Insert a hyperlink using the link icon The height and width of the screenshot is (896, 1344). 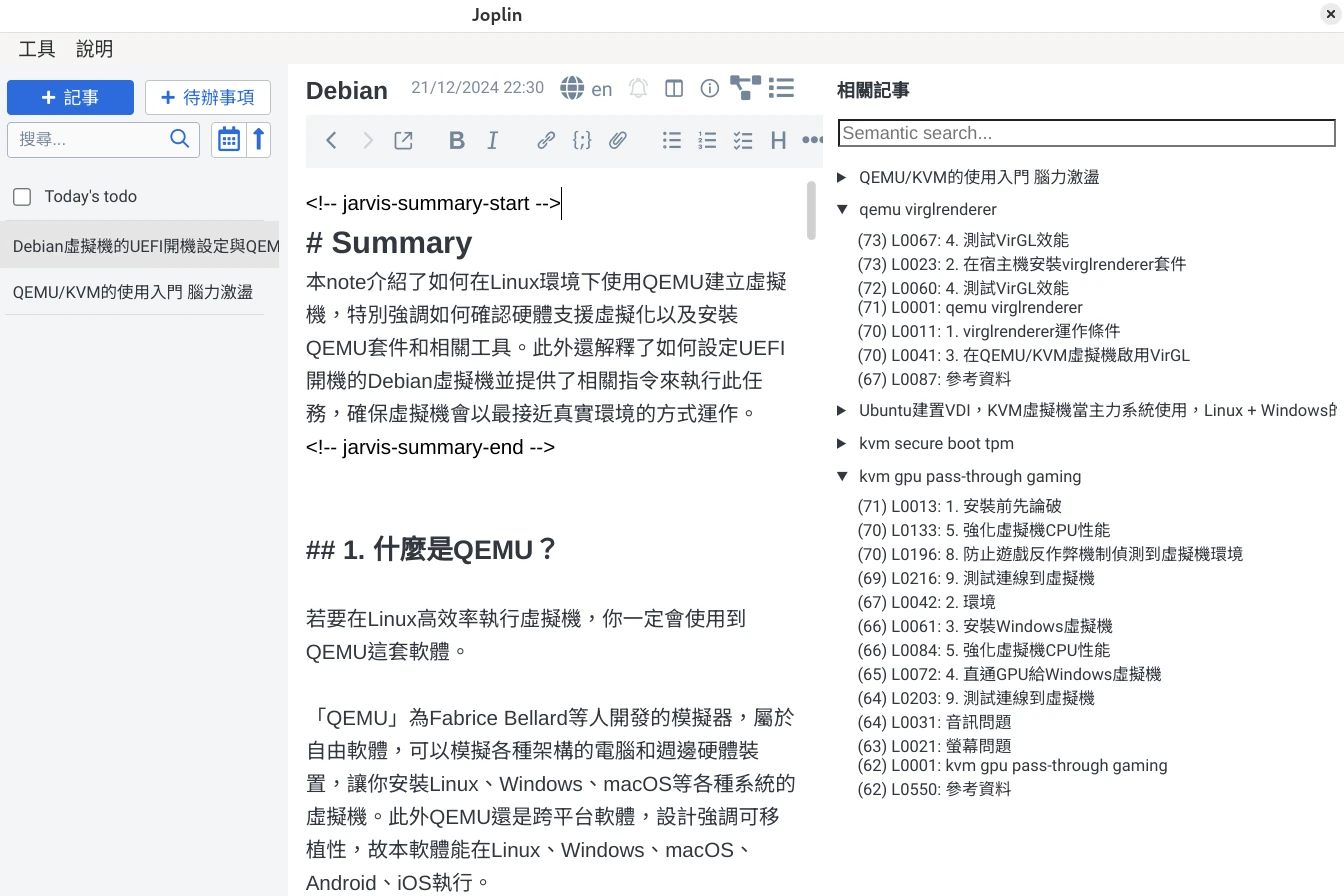[545, 140]
